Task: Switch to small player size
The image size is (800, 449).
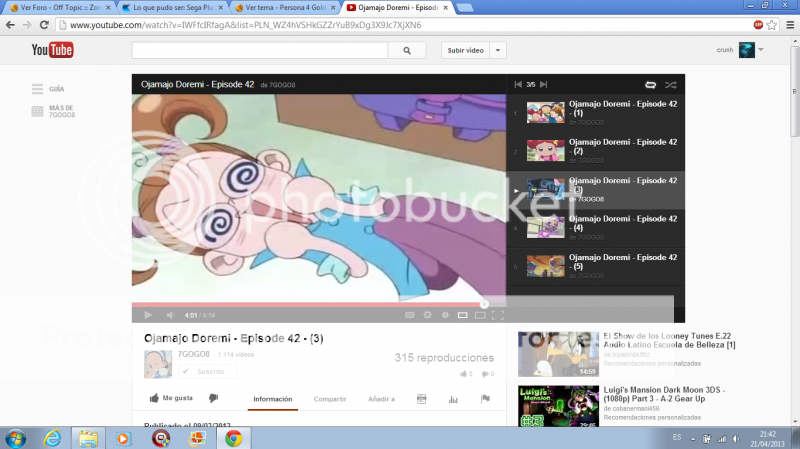Action: pos(462,315)
